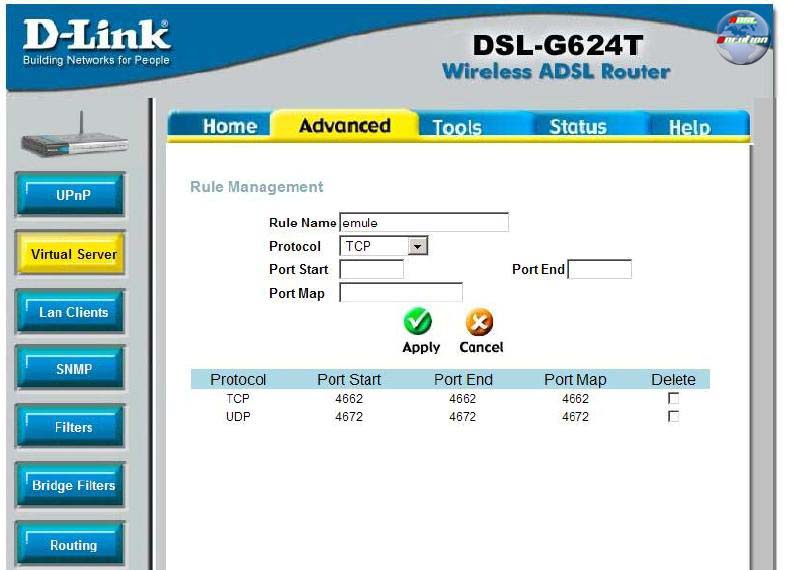Viewport: 787px width, 570px height.
Task: Select the Virtual Server sidebar button
Action: click(x=71, y=253)
